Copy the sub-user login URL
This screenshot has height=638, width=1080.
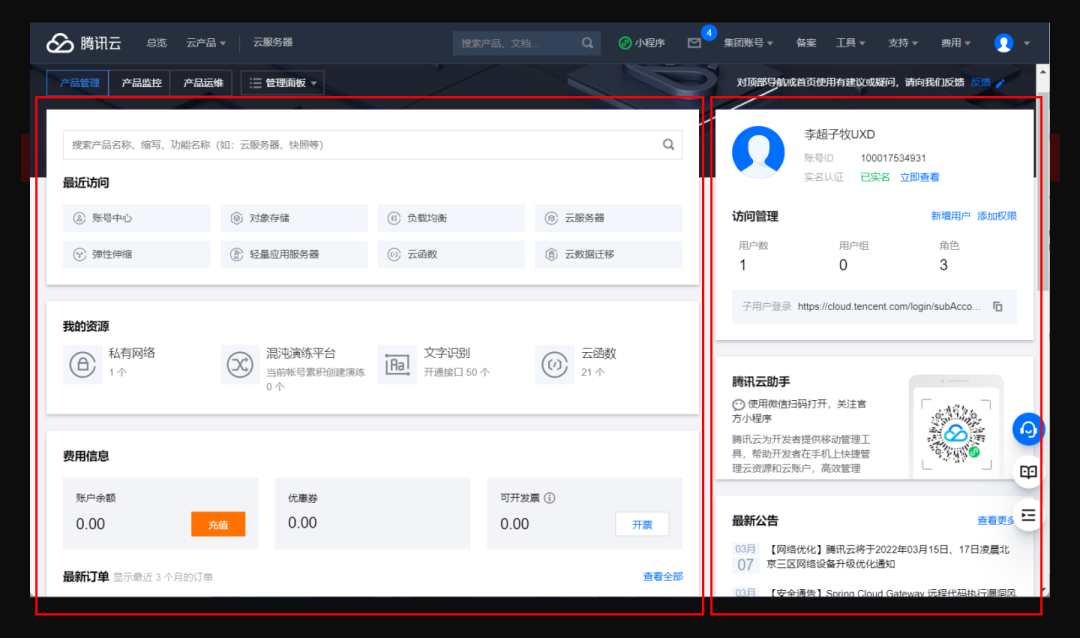(x=997, y=307)
